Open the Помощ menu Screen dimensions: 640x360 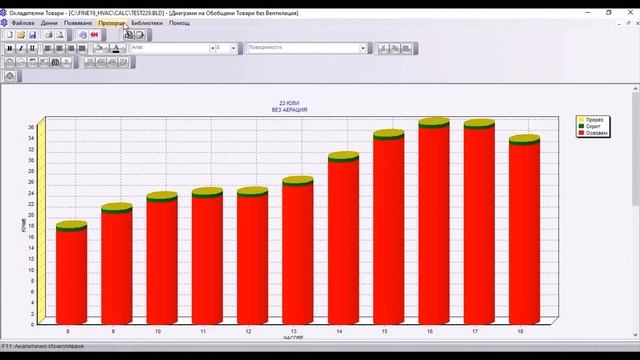tap(180, 23)
